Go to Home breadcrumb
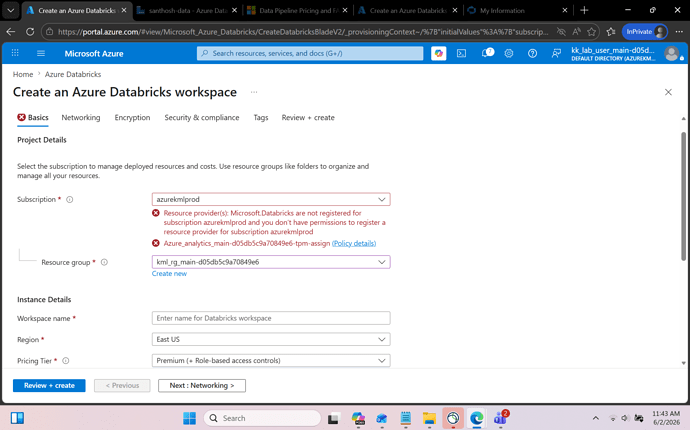The height and width of the screenshot is (430, 690). click(x=23, y=74)
